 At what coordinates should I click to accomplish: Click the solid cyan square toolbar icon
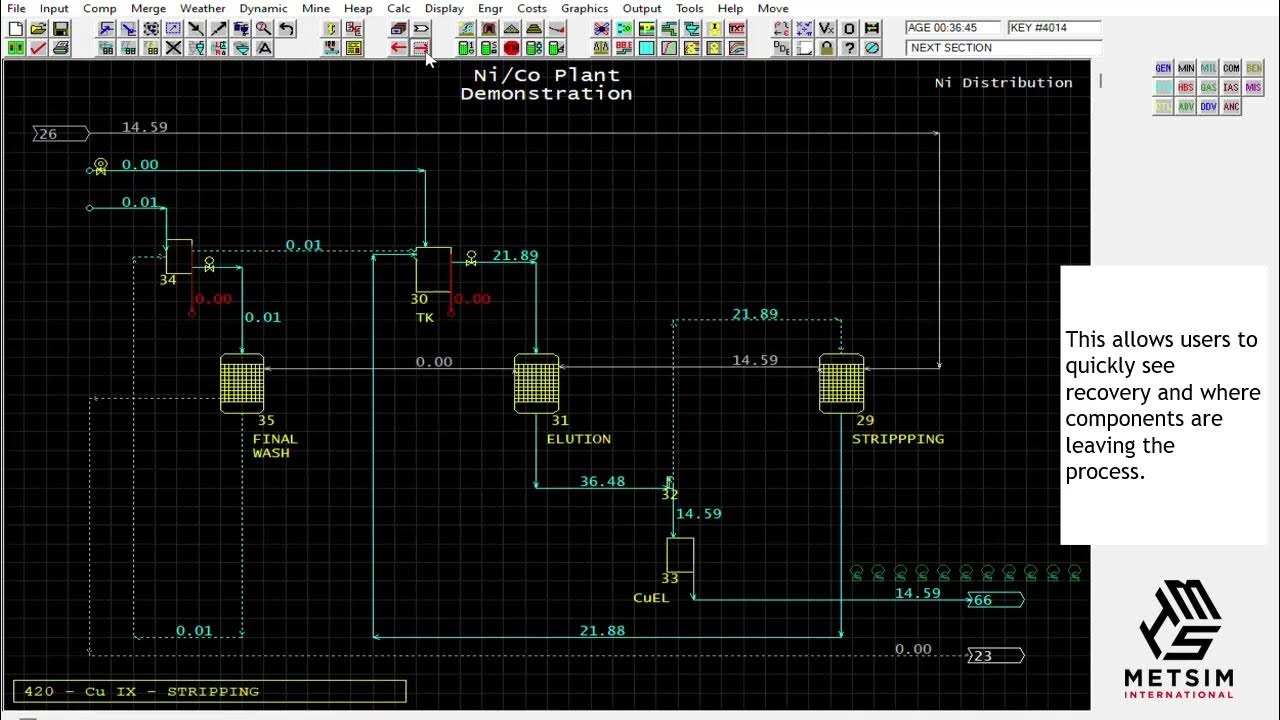pyautogui.click(x=646, y=48)
